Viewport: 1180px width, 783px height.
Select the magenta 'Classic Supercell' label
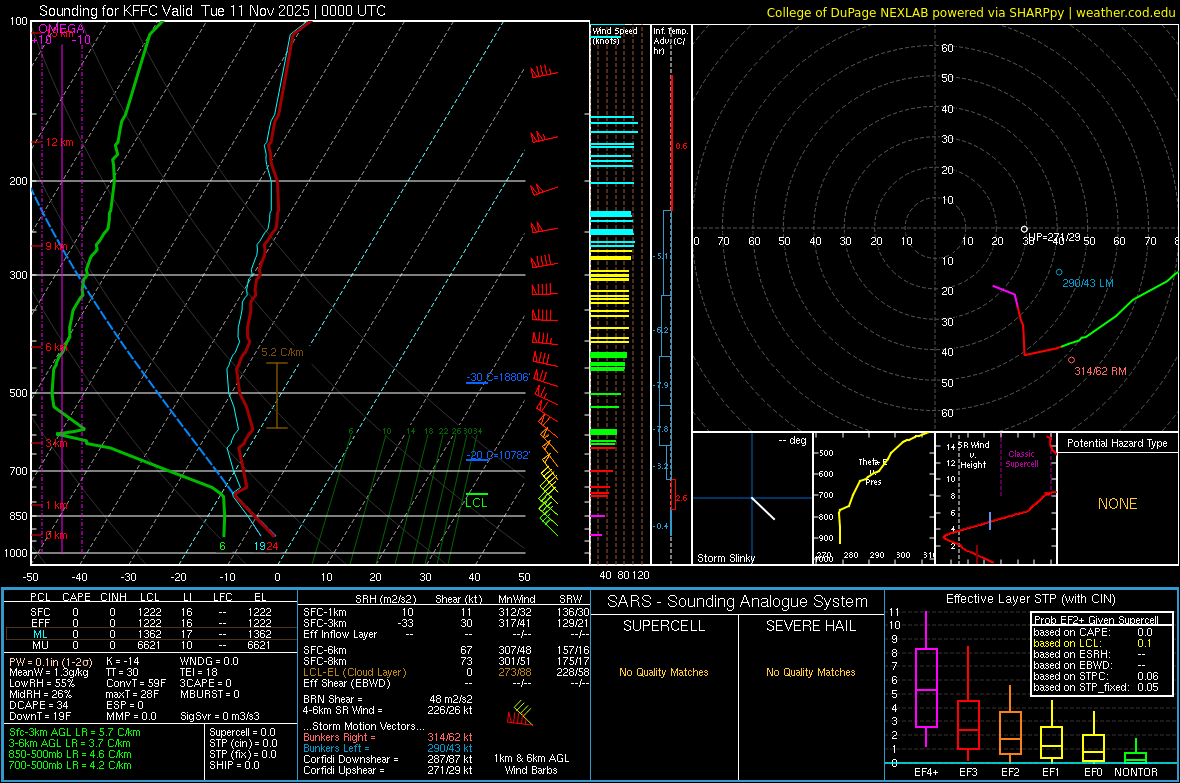(1021, 459)
